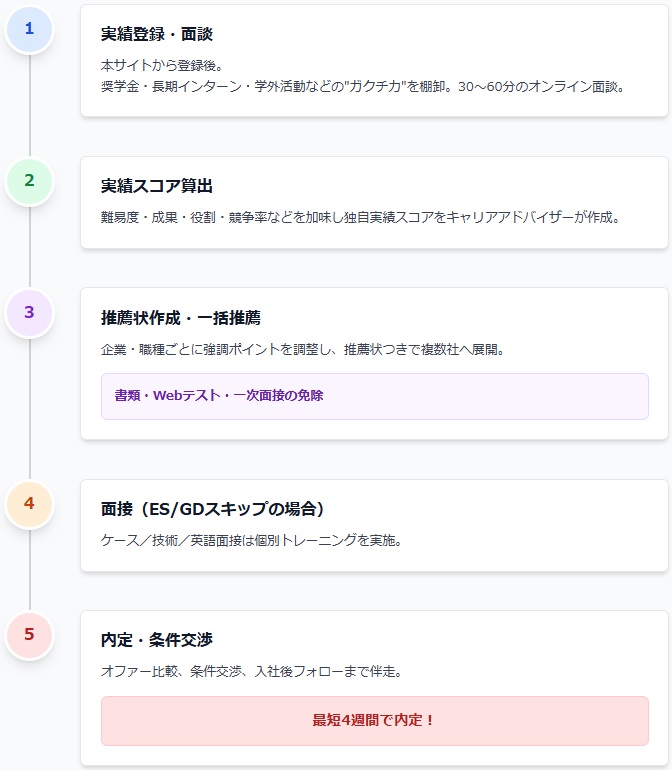Screen dimensions: 672x770
Task: Click the timeline line between steps 3 and 4
Action: [x=29, y=408]
